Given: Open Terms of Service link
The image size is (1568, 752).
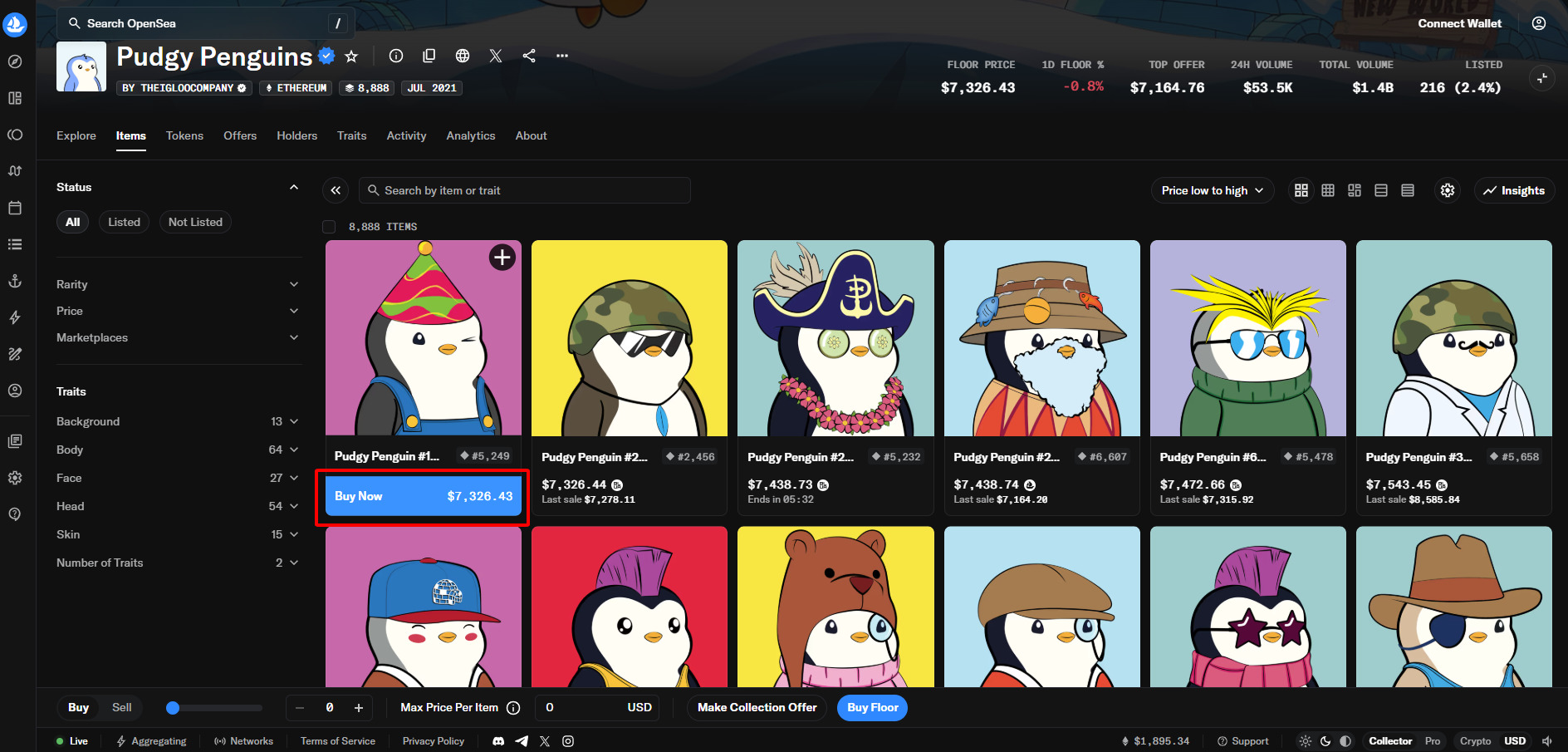Looking at the screenshot, I should pos(338,741).
